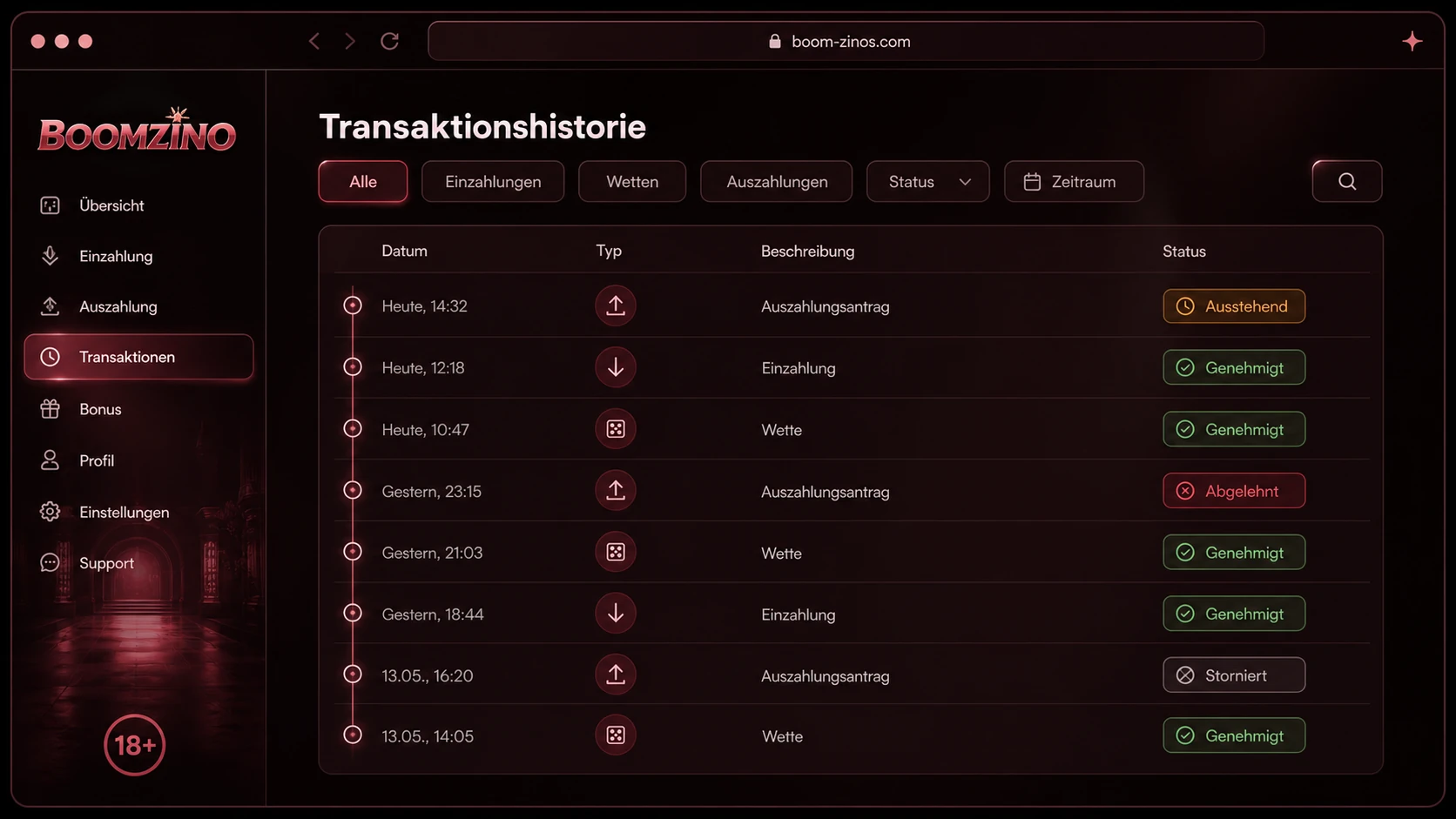Click Genehmigt badge for Gestern, 18:44
1456x819 pixels.
tap(1234, 614)
